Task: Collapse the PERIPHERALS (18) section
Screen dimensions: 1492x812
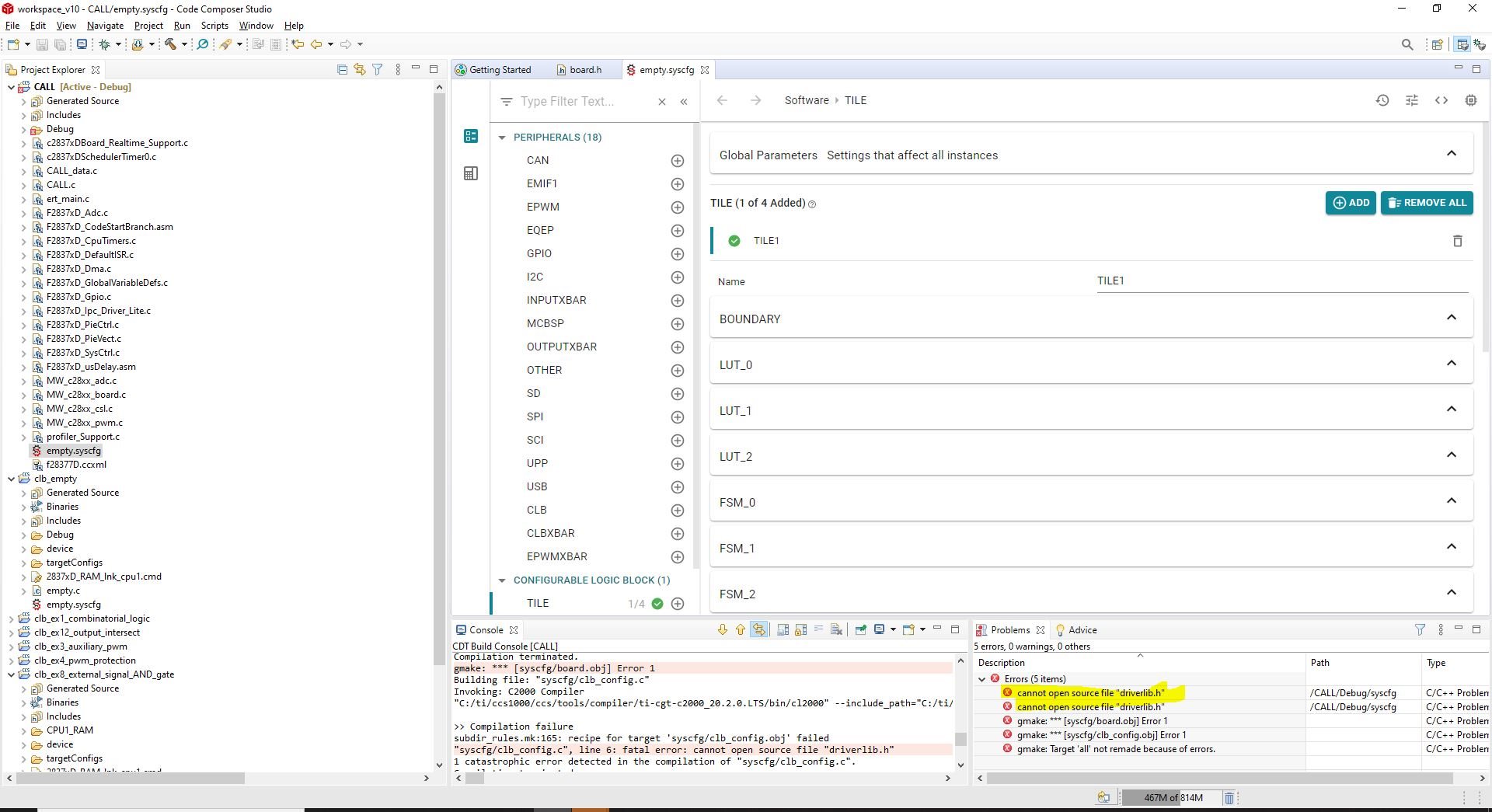Action: (x=502, y=138)
